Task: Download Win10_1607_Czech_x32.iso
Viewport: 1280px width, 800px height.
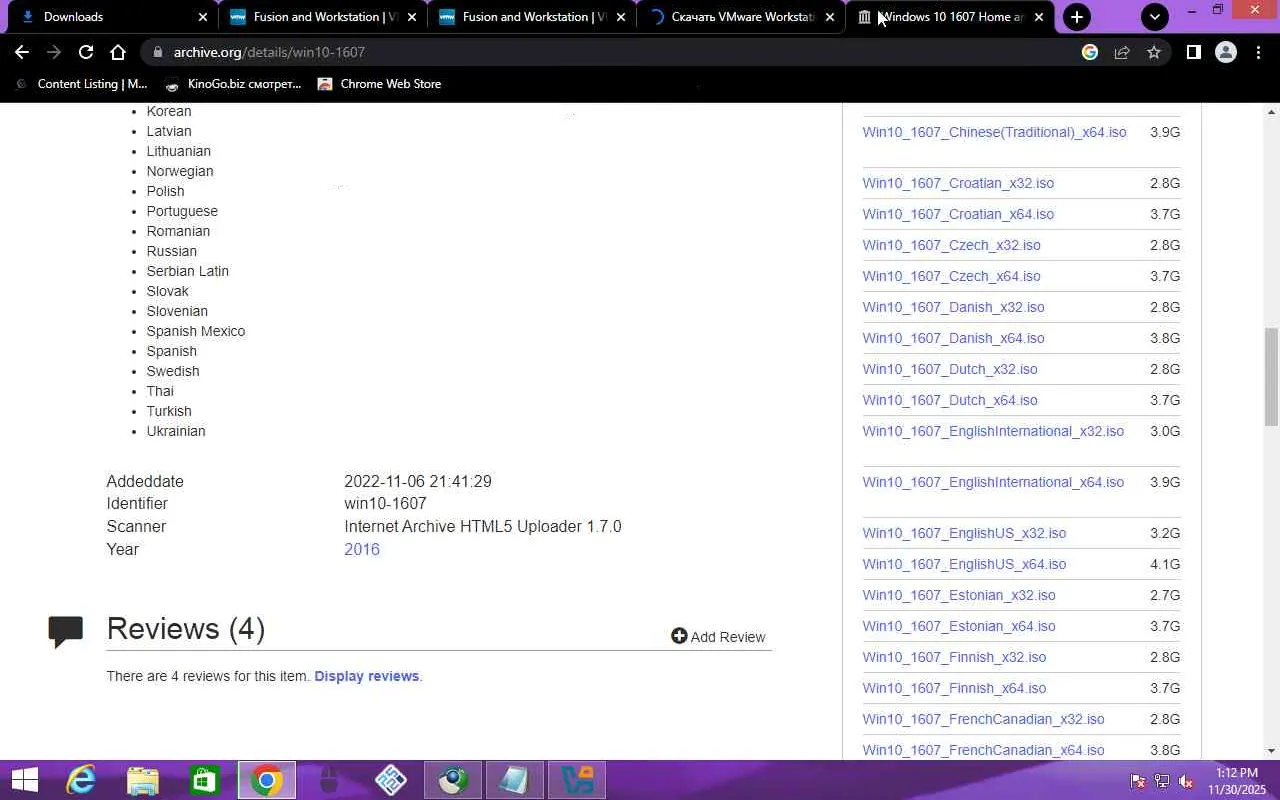Action: coord(951,245)
